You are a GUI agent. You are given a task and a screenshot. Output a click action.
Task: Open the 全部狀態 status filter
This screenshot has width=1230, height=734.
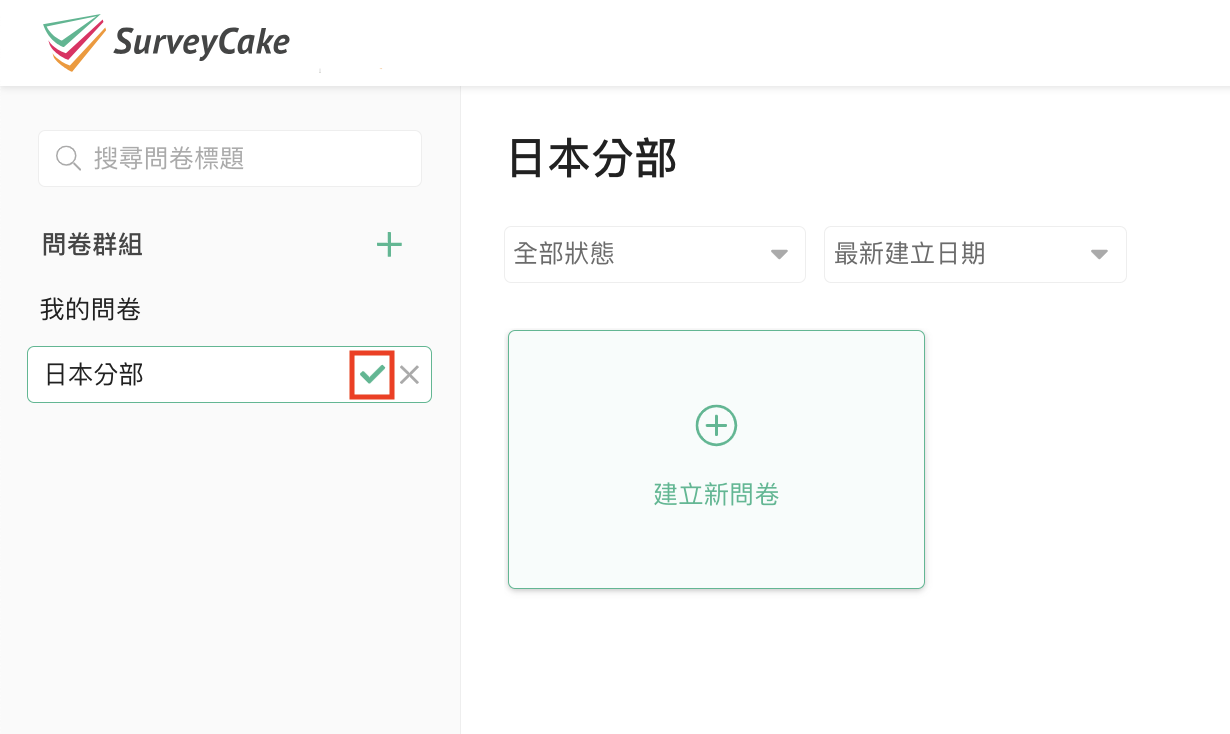[640, 254]
